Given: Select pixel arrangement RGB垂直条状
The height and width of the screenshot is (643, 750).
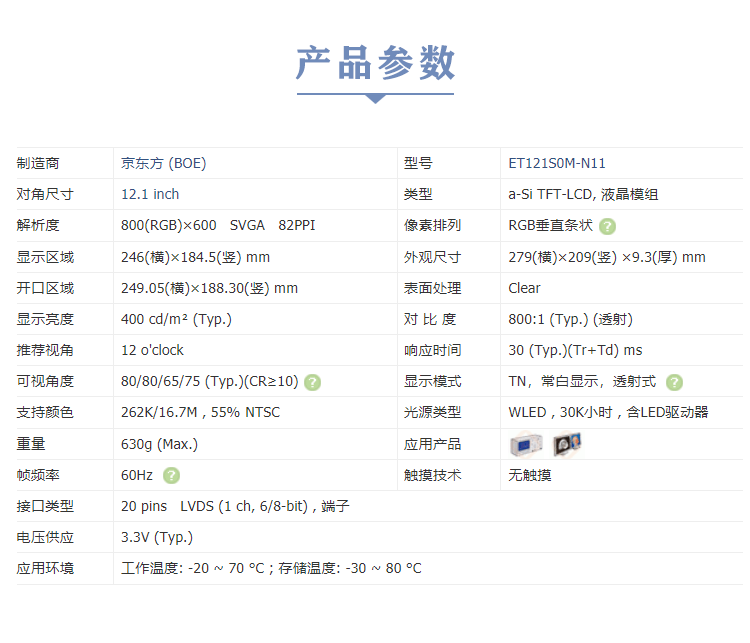Looking at the screenshot, I should 551,225.
